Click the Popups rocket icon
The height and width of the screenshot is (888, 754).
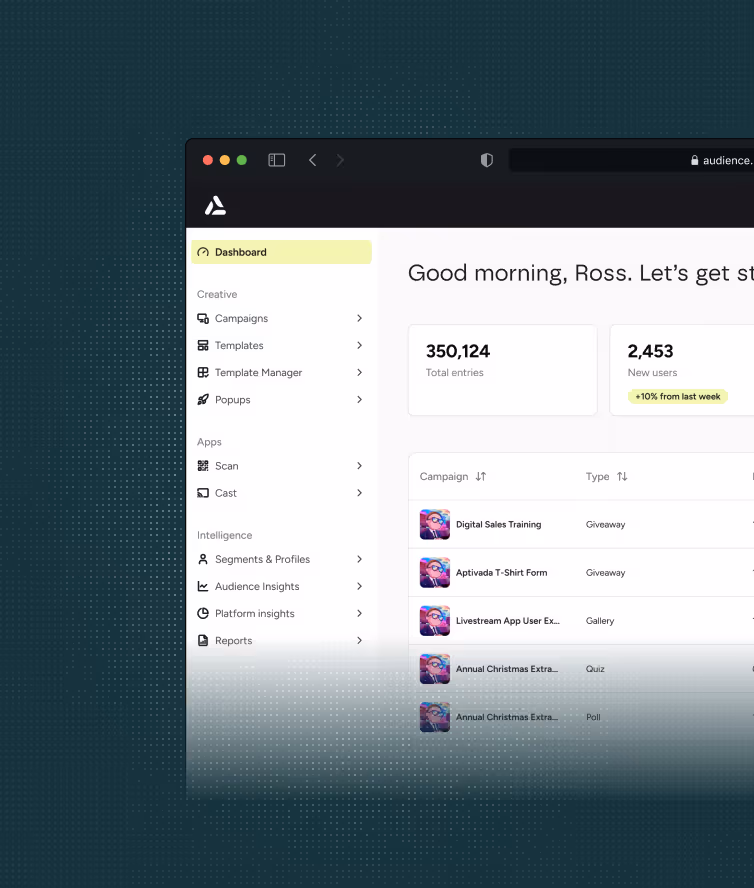(203, 400)
